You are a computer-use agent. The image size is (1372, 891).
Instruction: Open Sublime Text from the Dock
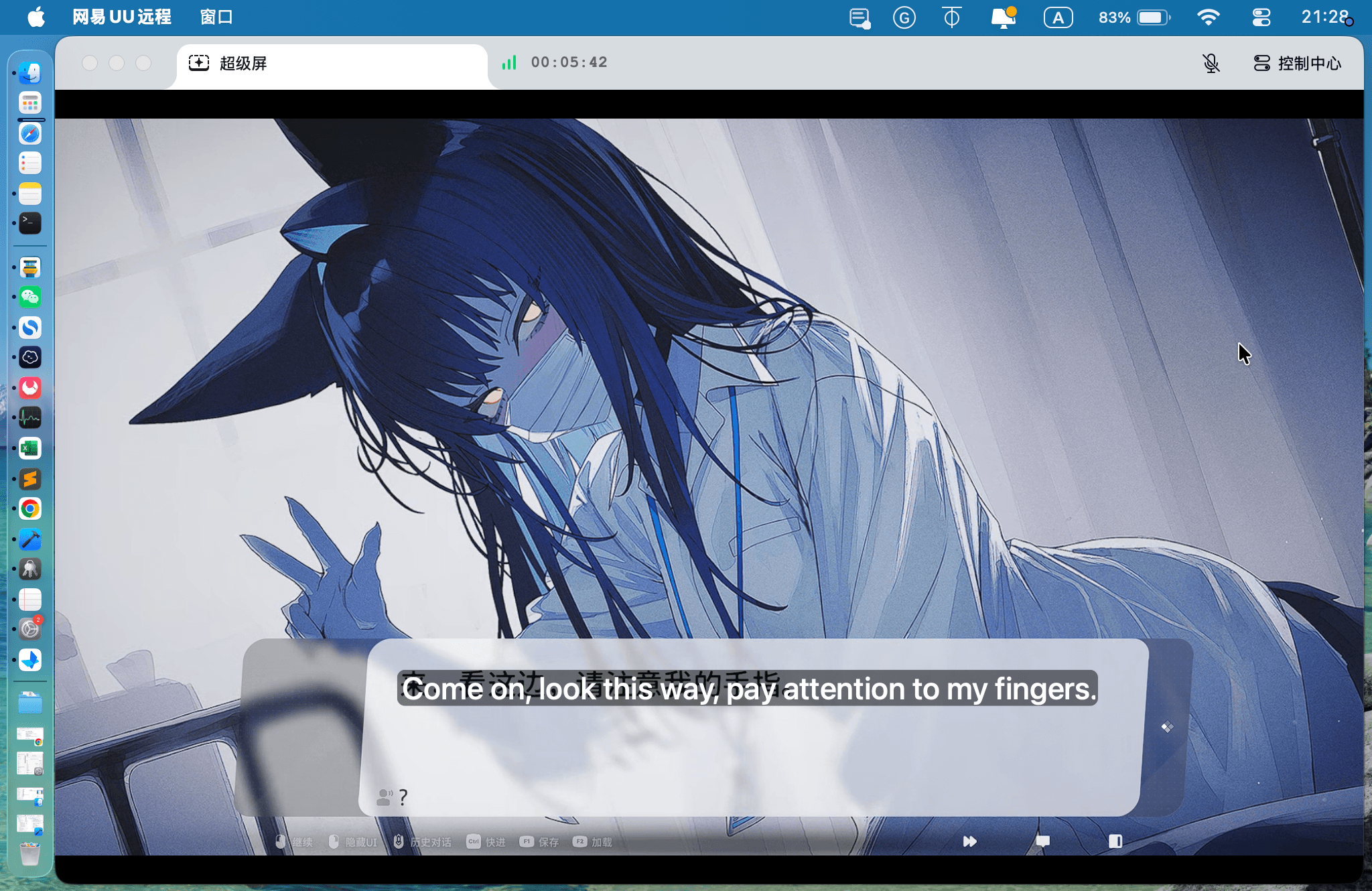click(x=30, y=479)
